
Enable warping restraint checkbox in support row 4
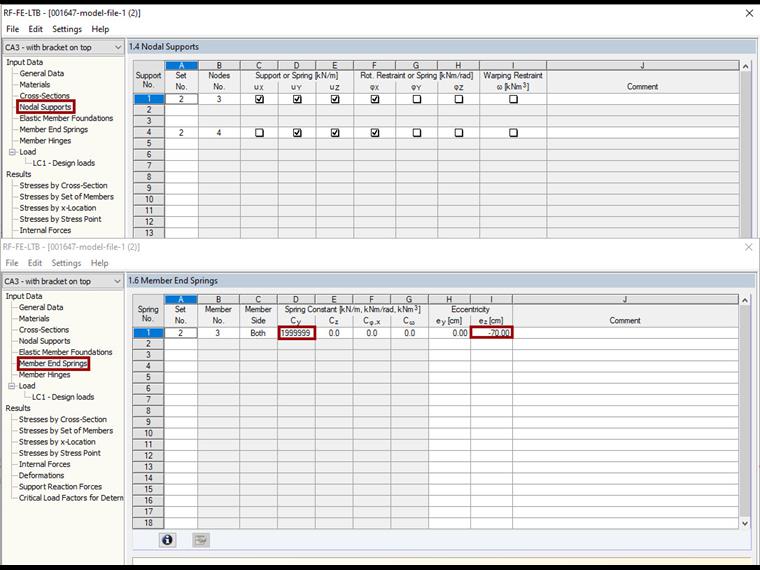tap(513, 132)
